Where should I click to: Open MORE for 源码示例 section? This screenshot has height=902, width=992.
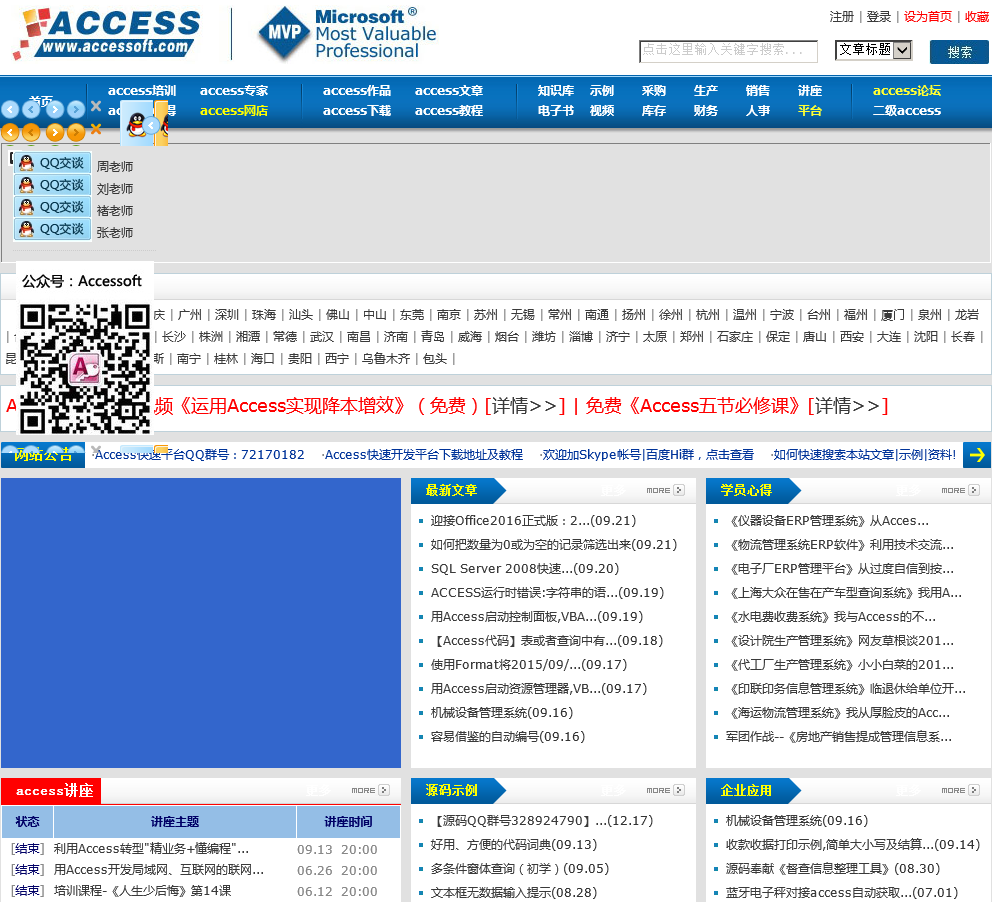point(665,790)
